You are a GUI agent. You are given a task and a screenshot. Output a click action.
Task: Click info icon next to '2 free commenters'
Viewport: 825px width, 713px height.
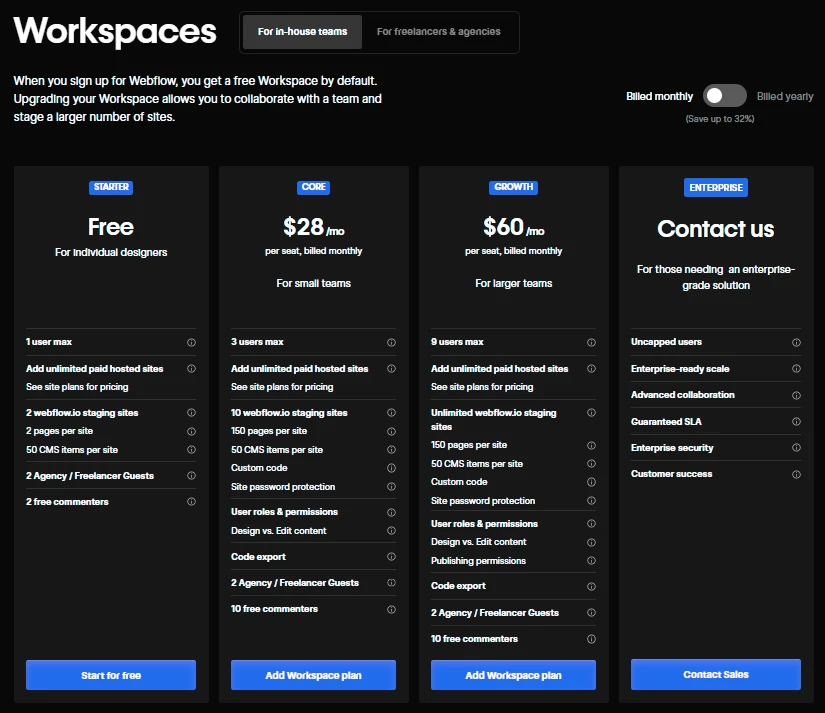[191, 502]
